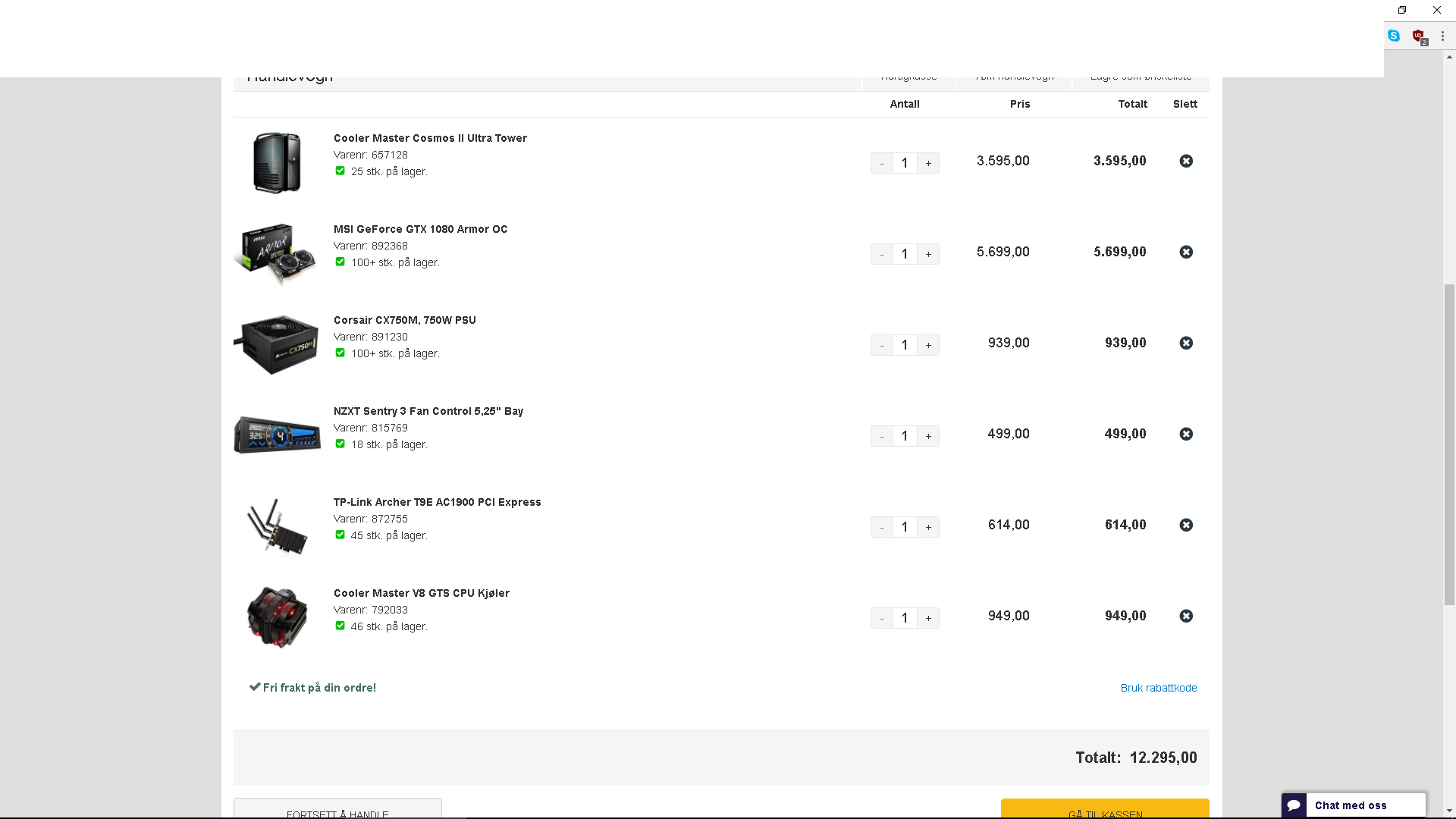Open uBlock Origin extension icon
The height and width of the screenshot is (819, 1456).
pos(1419,36)
